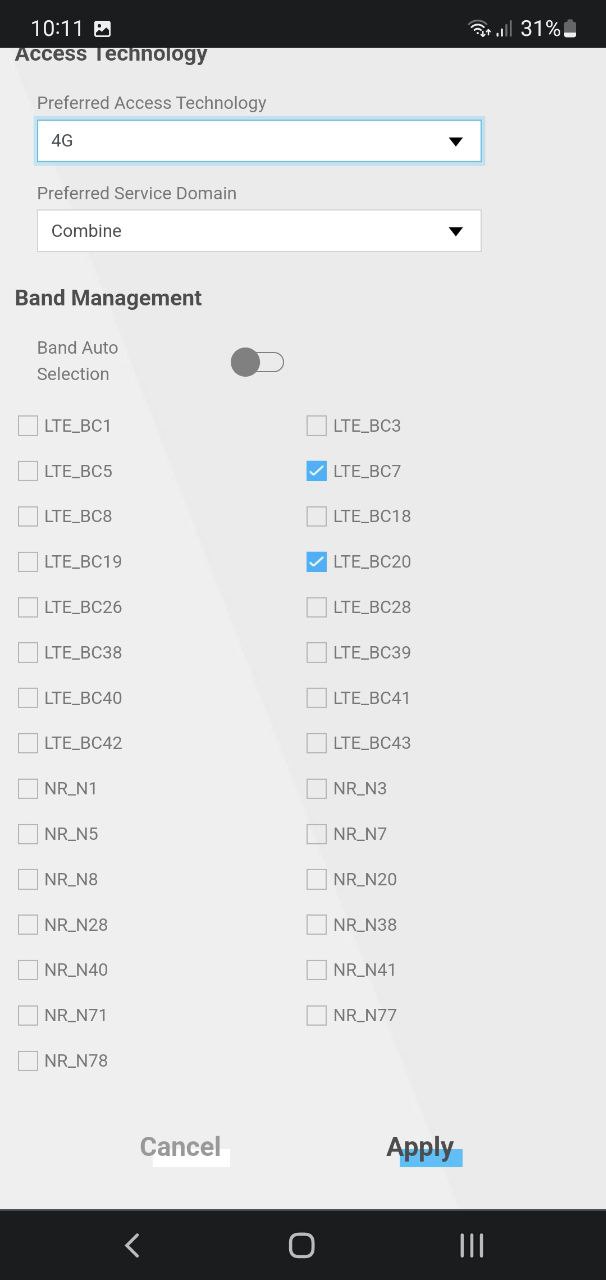Tap the Wi-Fi signal status icon
606x1280 pixels.
click(x=479, y=29)
